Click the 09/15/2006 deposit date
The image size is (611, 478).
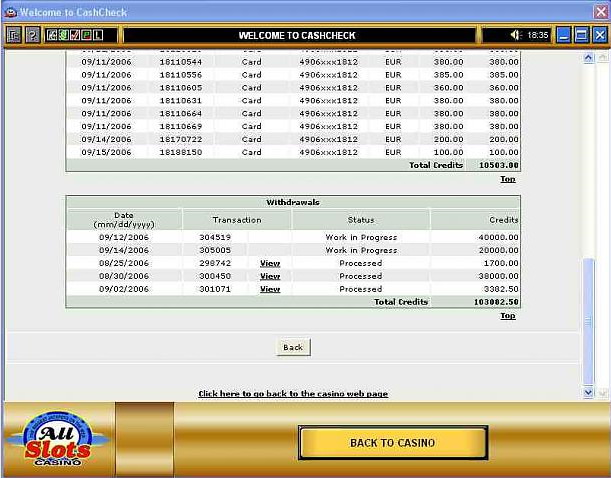(106, 152)
